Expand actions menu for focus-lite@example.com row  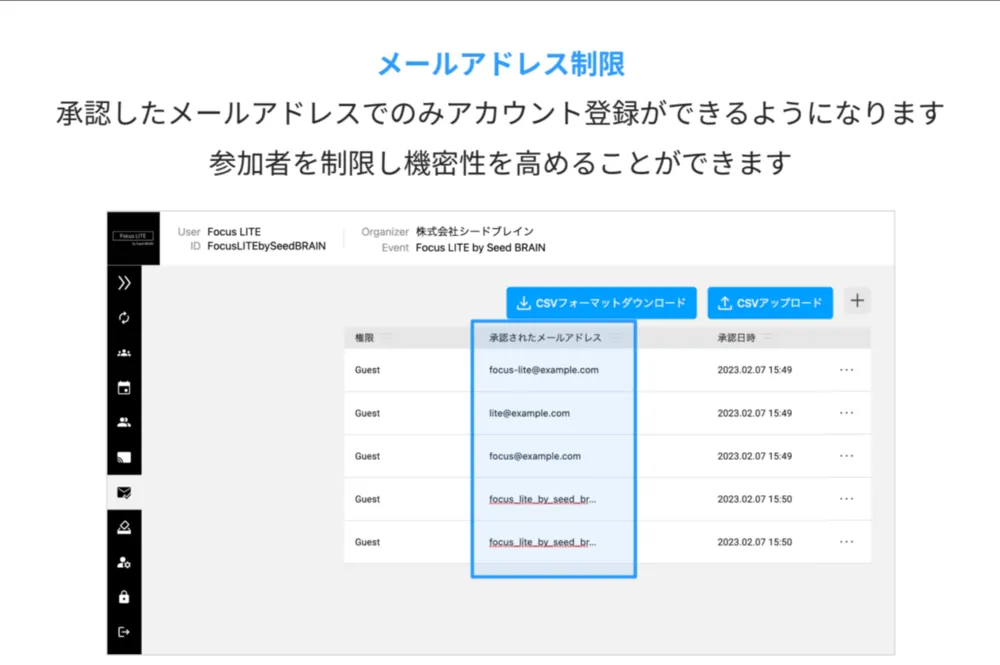(847, 370)
